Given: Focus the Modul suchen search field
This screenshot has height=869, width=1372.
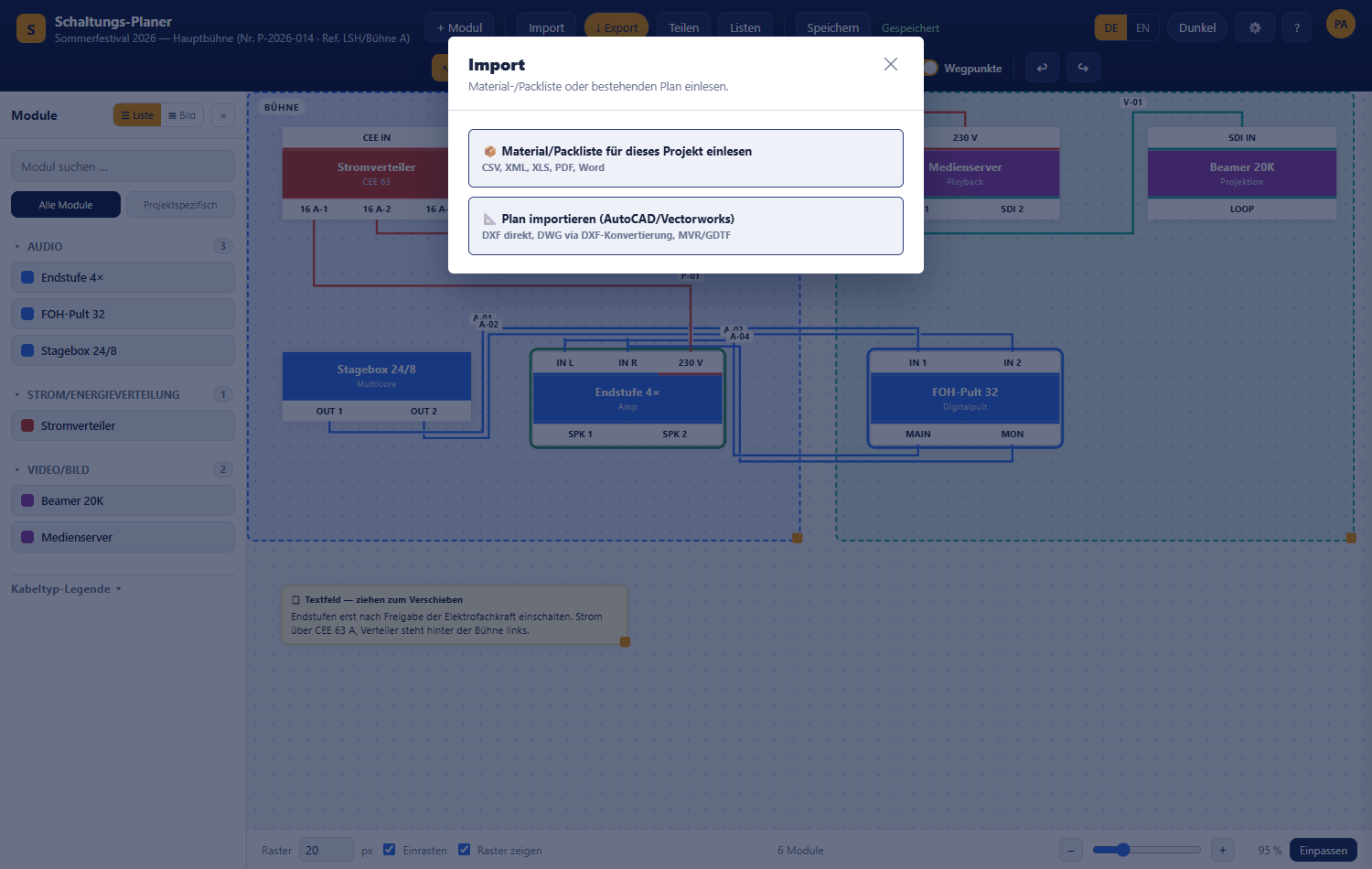Looking at the screenshot, I should 123,166.
